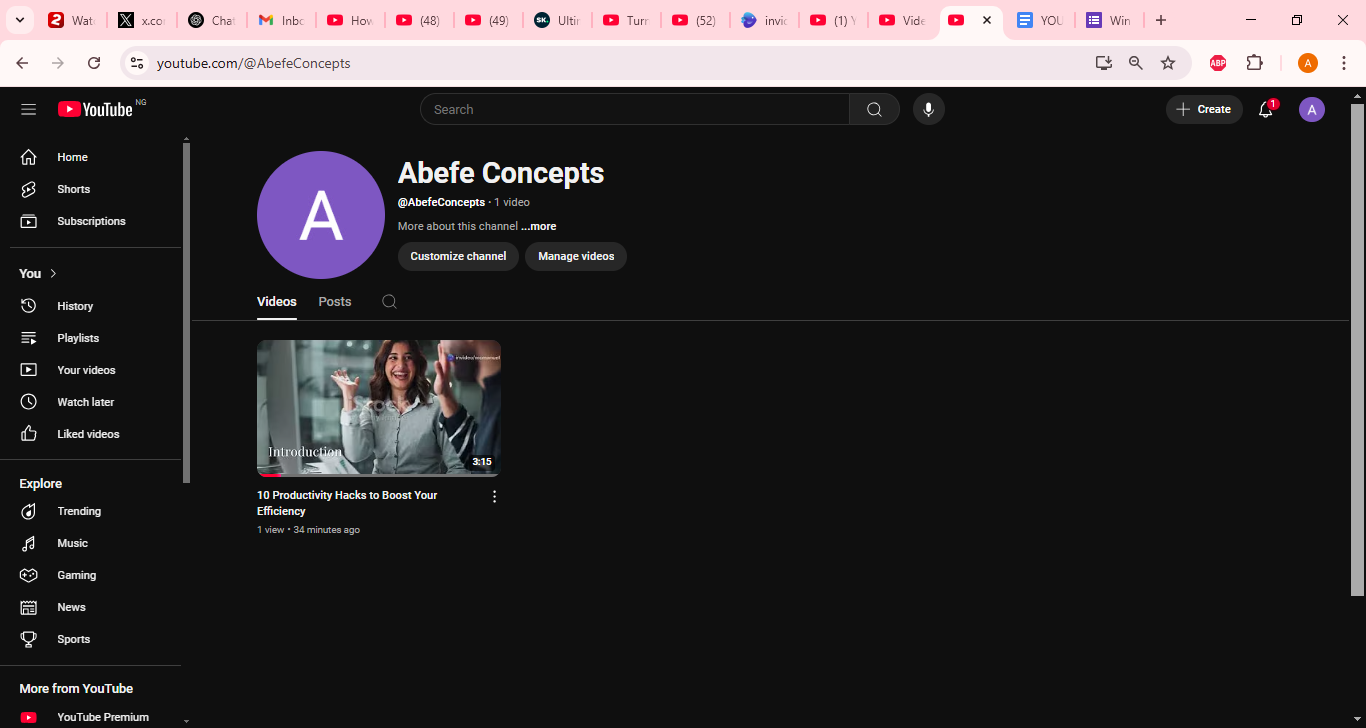Screen dimensions: 1366x728
Task: Switch to the ChatGPT browser tab
Action: tap(211, 20)
